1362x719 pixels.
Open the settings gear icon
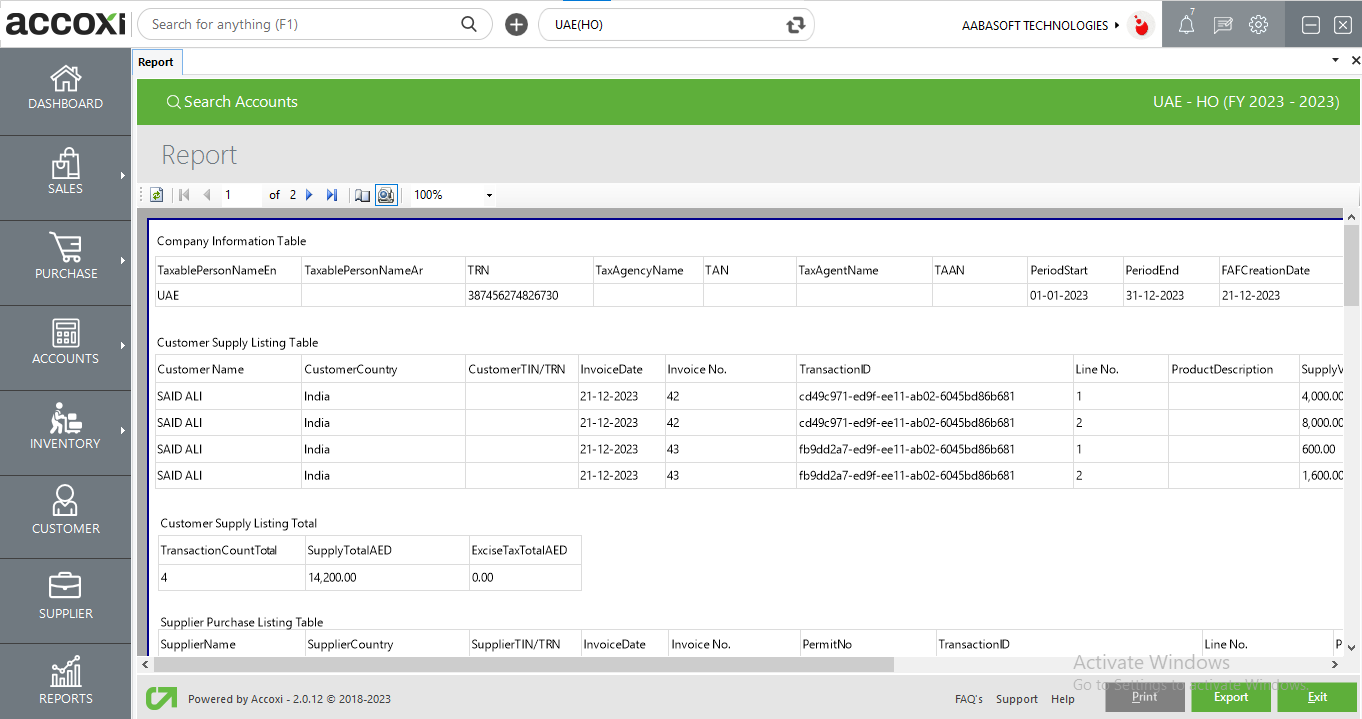[x=1258, y=25]
